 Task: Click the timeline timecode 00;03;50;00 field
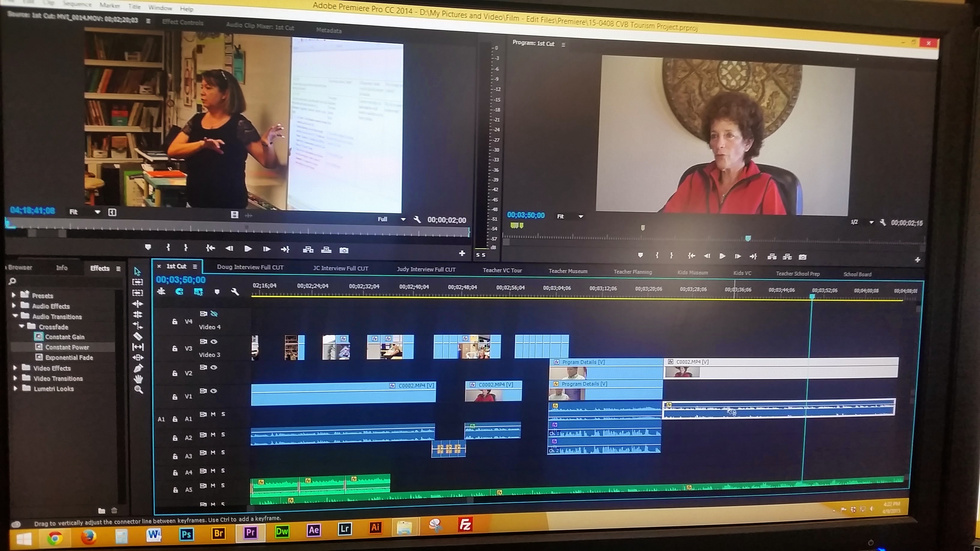coord(180,280)
